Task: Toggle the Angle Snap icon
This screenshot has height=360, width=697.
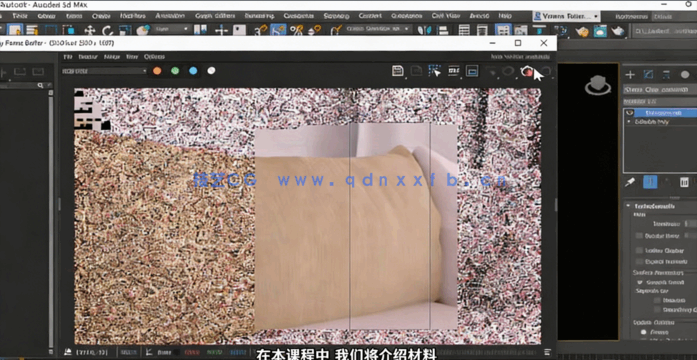Action: pos(278,30)
